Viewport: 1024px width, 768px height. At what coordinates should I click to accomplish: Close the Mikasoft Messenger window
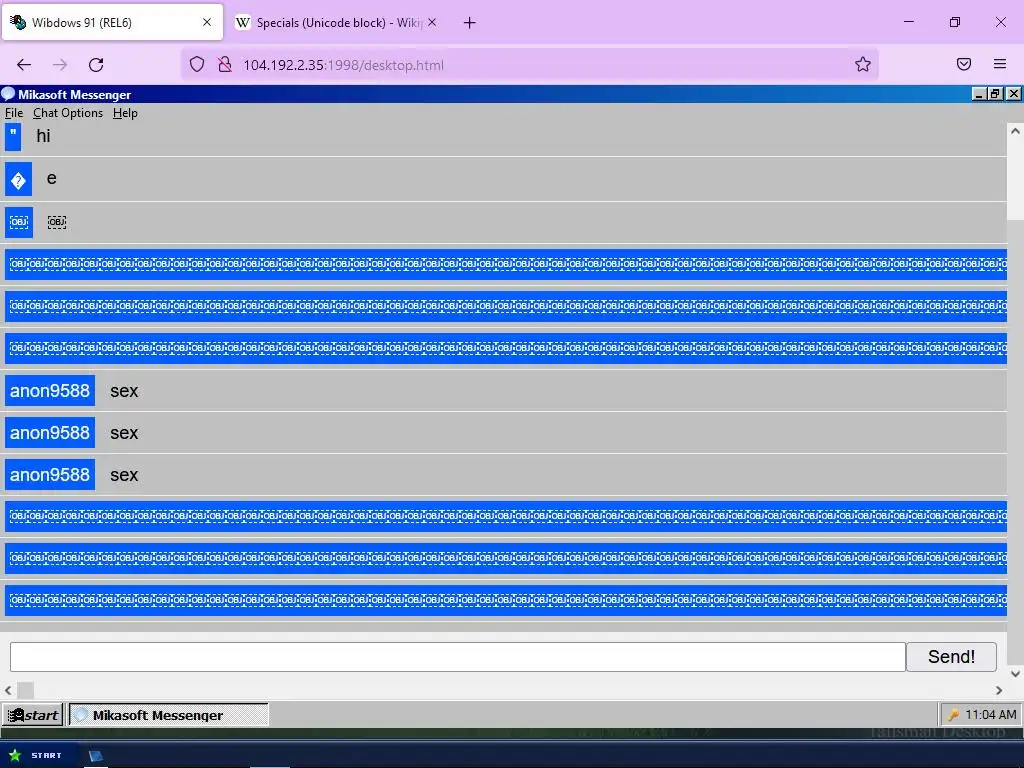click(x=1013, y=94)
